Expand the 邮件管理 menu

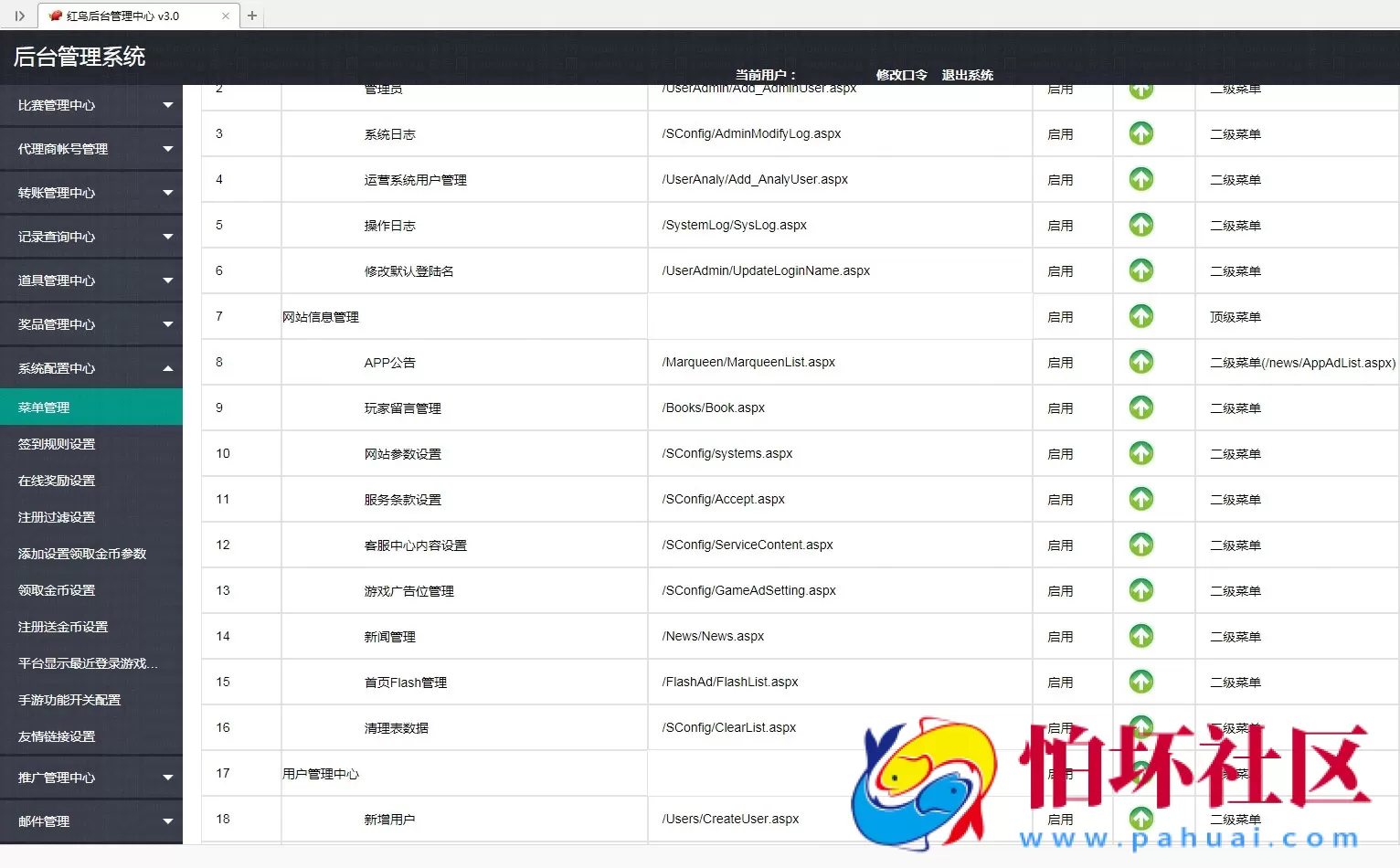tap(91, 820)
